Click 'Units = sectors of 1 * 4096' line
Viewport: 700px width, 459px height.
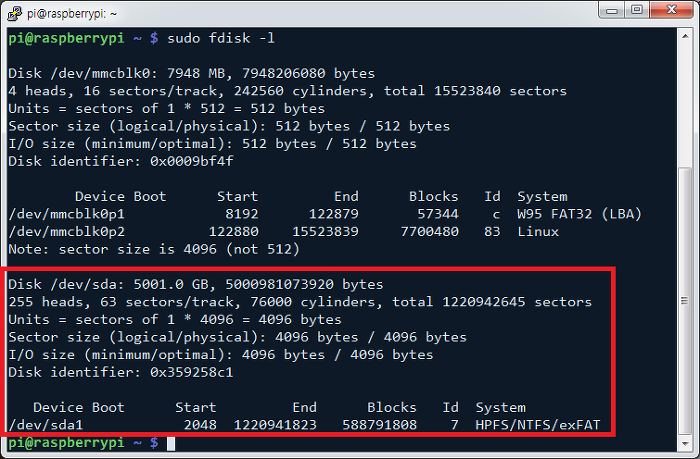tap(175, 320)
